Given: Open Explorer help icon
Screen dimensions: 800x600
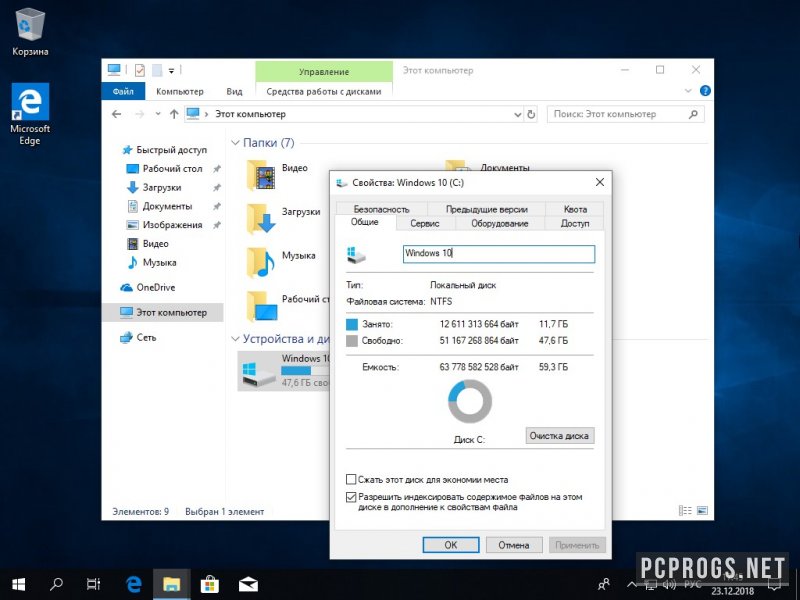Looking at the screenshot, I should click(x=705, y=91).
